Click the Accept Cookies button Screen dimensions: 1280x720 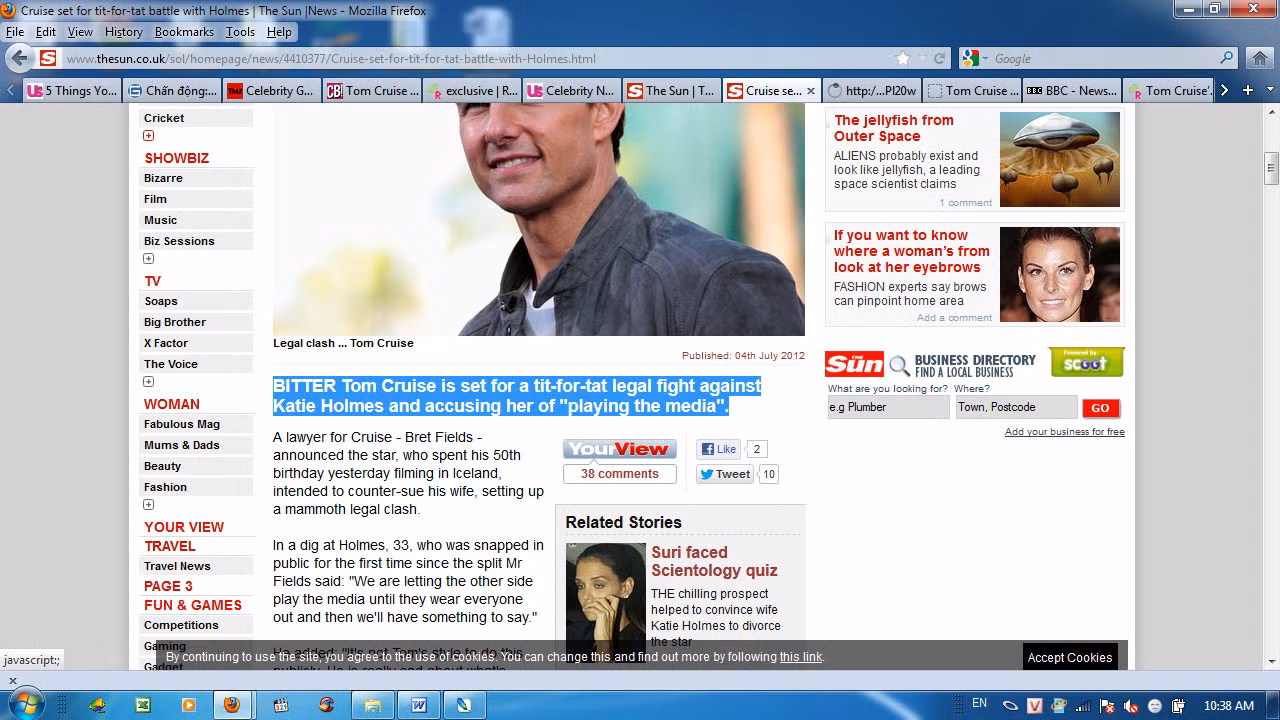1070,657
